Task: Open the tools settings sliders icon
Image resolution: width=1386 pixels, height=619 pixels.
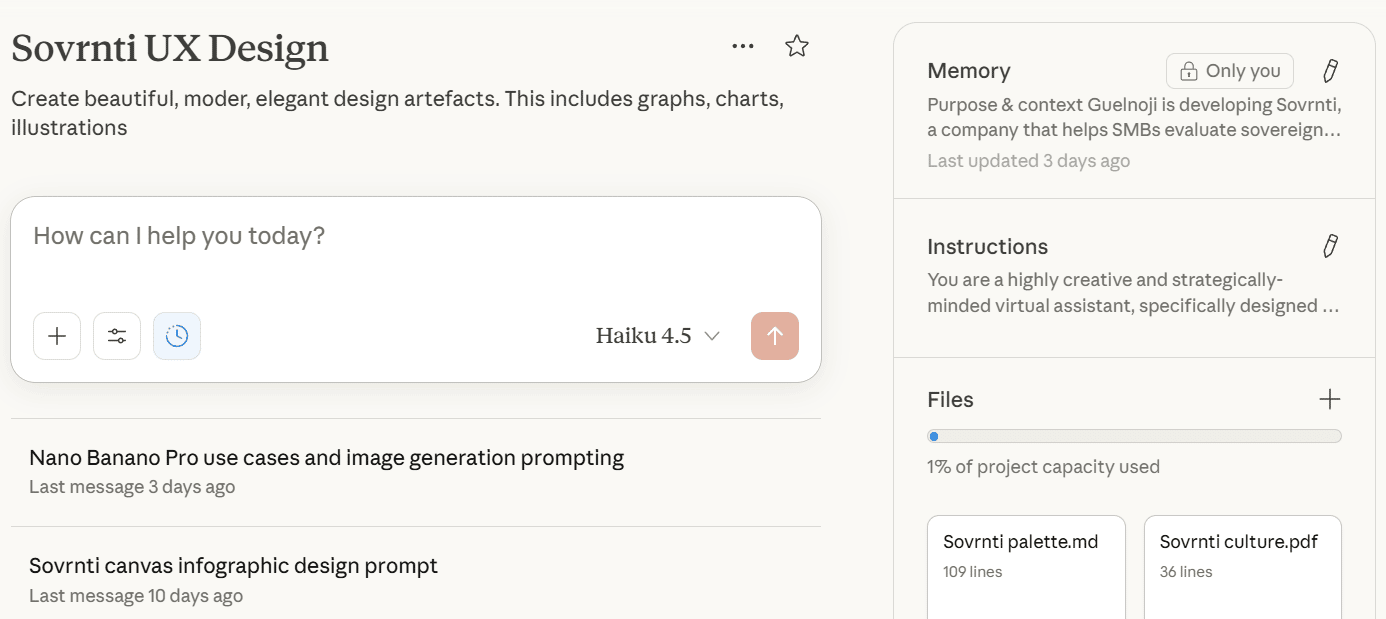Action: coord(117,336)
